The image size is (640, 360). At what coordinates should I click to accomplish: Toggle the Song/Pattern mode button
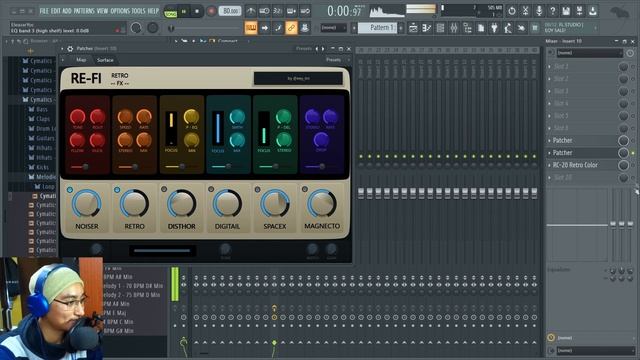point(171,12)
